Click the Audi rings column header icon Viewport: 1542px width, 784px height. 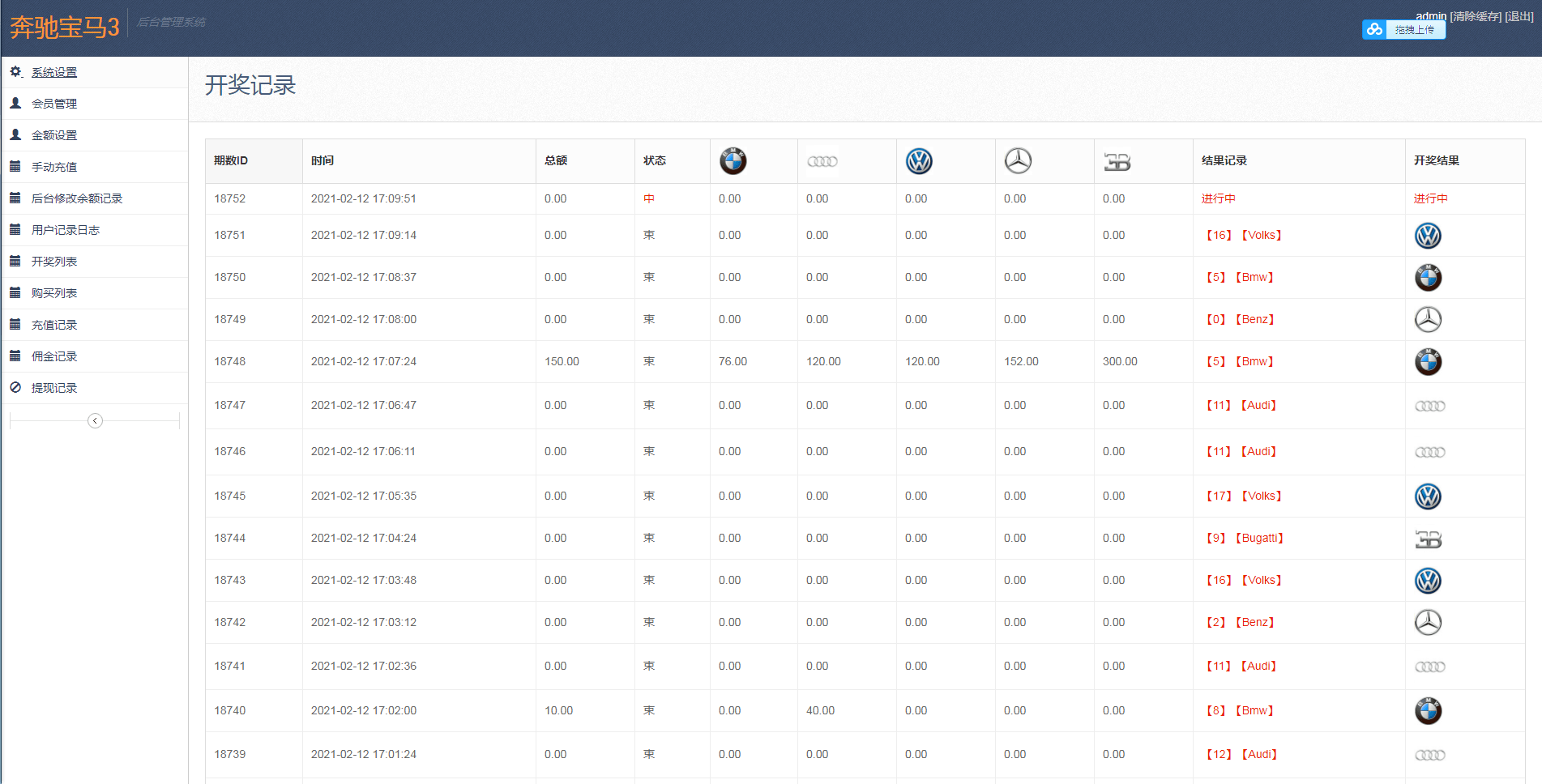pyautogui.click(x=822, y=162)
